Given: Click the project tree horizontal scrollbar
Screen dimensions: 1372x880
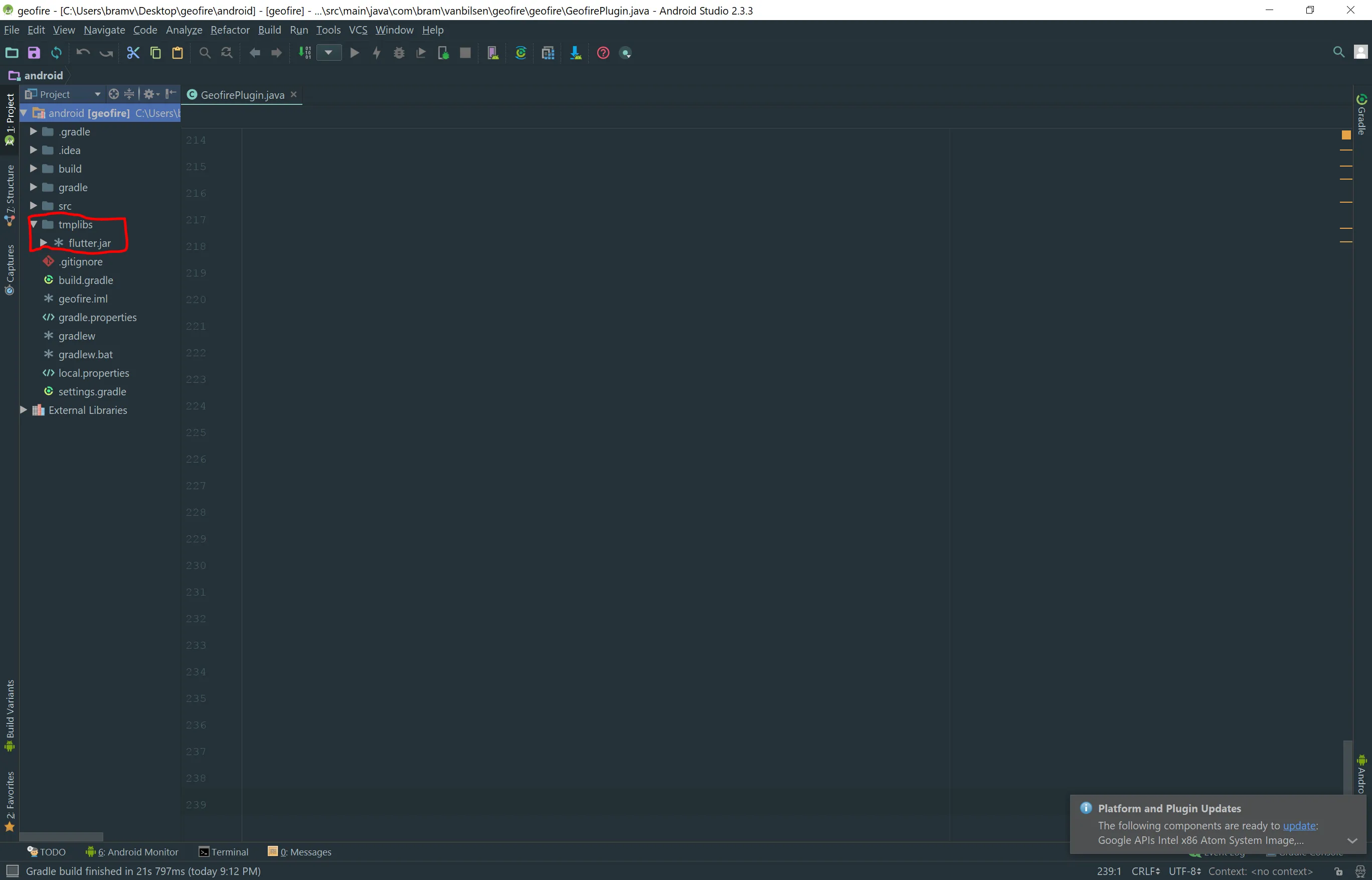Looking at the screenshot, I should 61,836.
